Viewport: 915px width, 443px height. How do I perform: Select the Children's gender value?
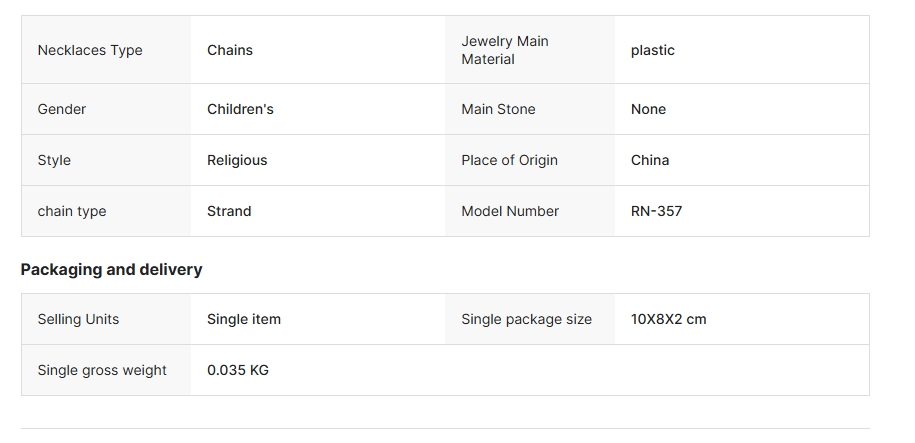coord(240,109)
